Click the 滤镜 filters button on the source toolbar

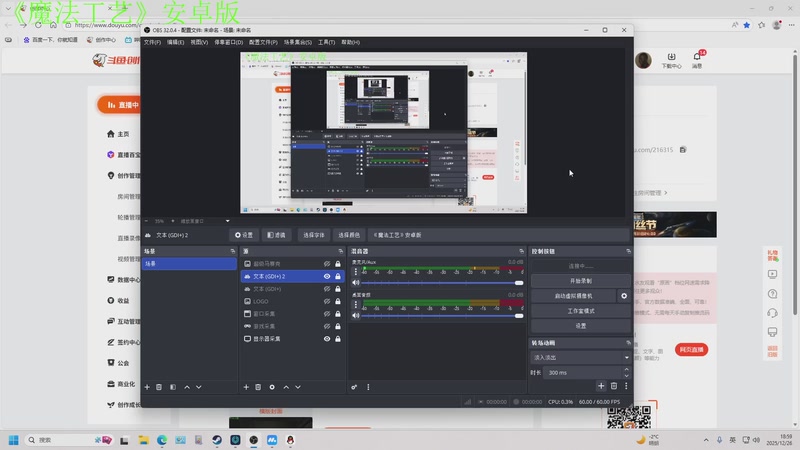point(277,235)
